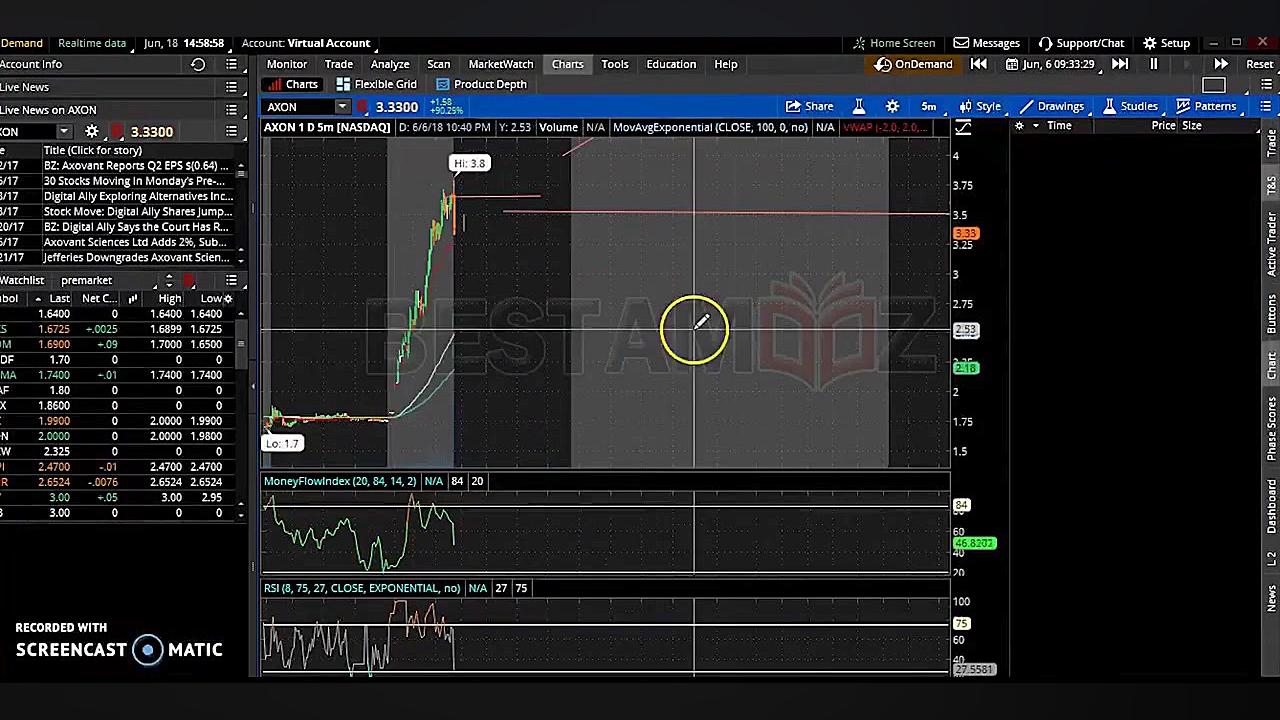The image size is (1280, 720).
Task: Select the Charts subtab
Action: pyautogui.click(x=293, y=84)
